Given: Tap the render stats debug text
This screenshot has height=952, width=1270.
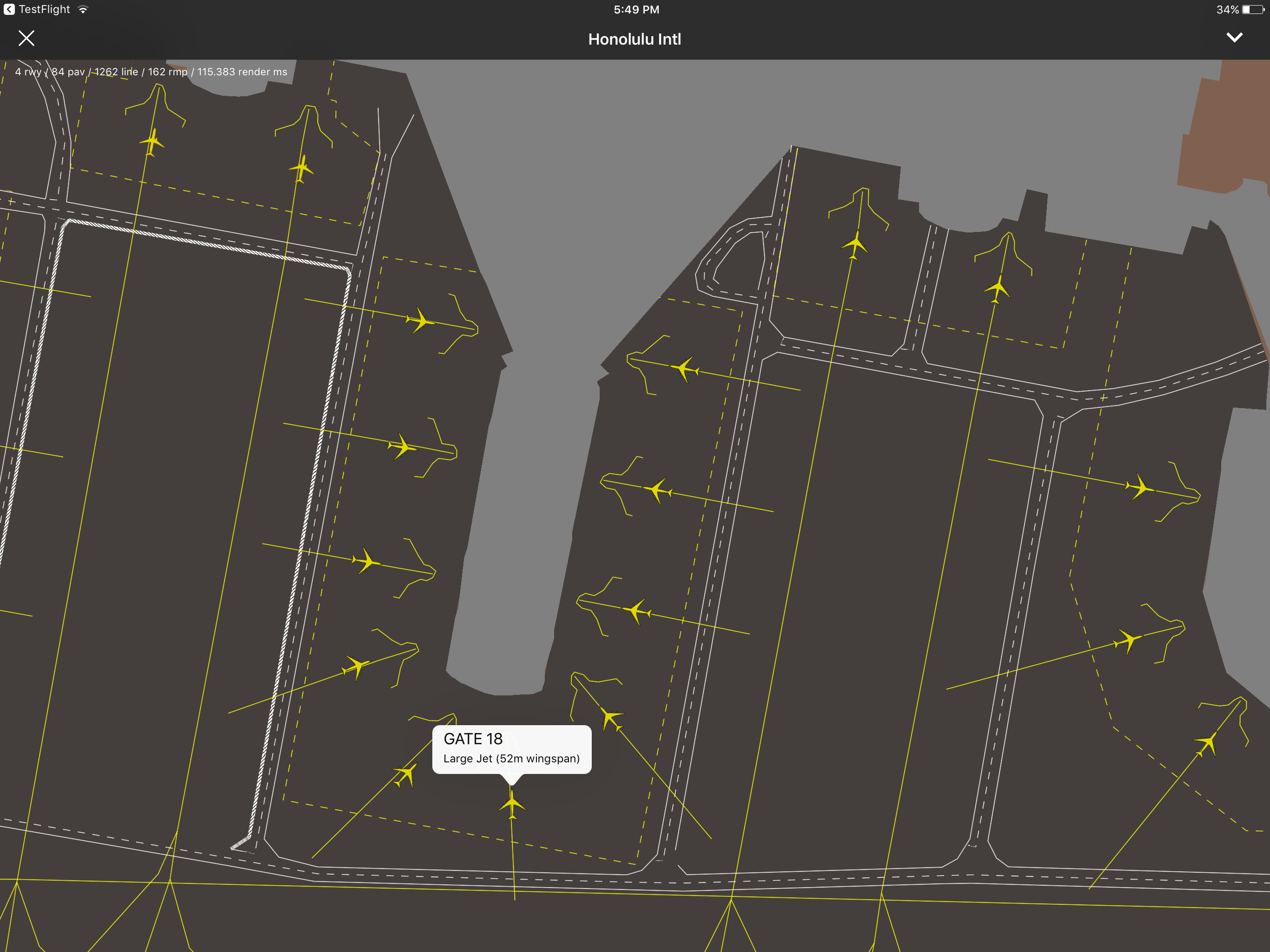Looking at the screenshot, I should 151,72.
